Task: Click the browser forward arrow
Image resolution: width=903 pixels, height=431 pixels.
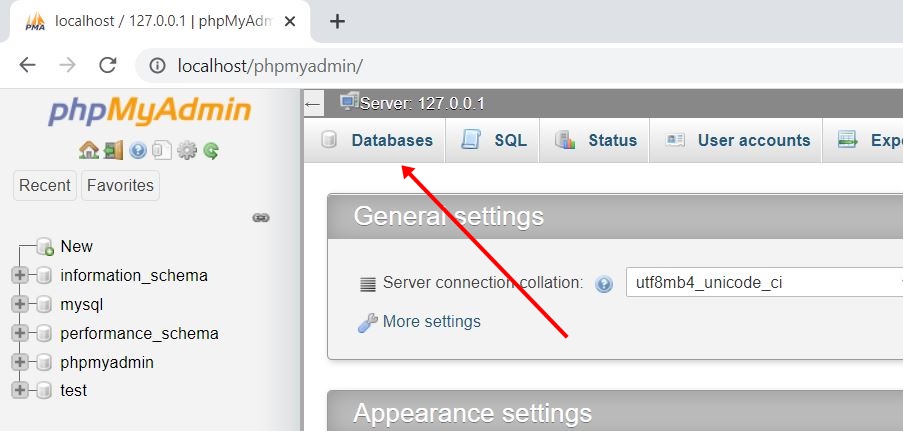Action: pyautogui.click(x=67, y=65)
